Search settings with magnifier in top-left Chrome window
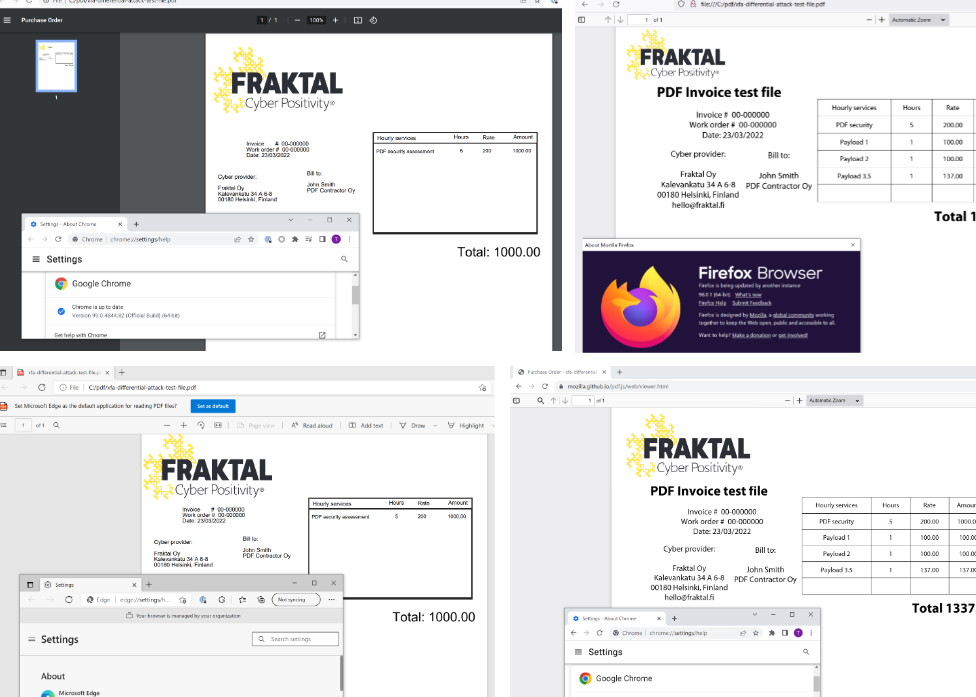Viewport: 976px width, 697px height. [344, 259]
